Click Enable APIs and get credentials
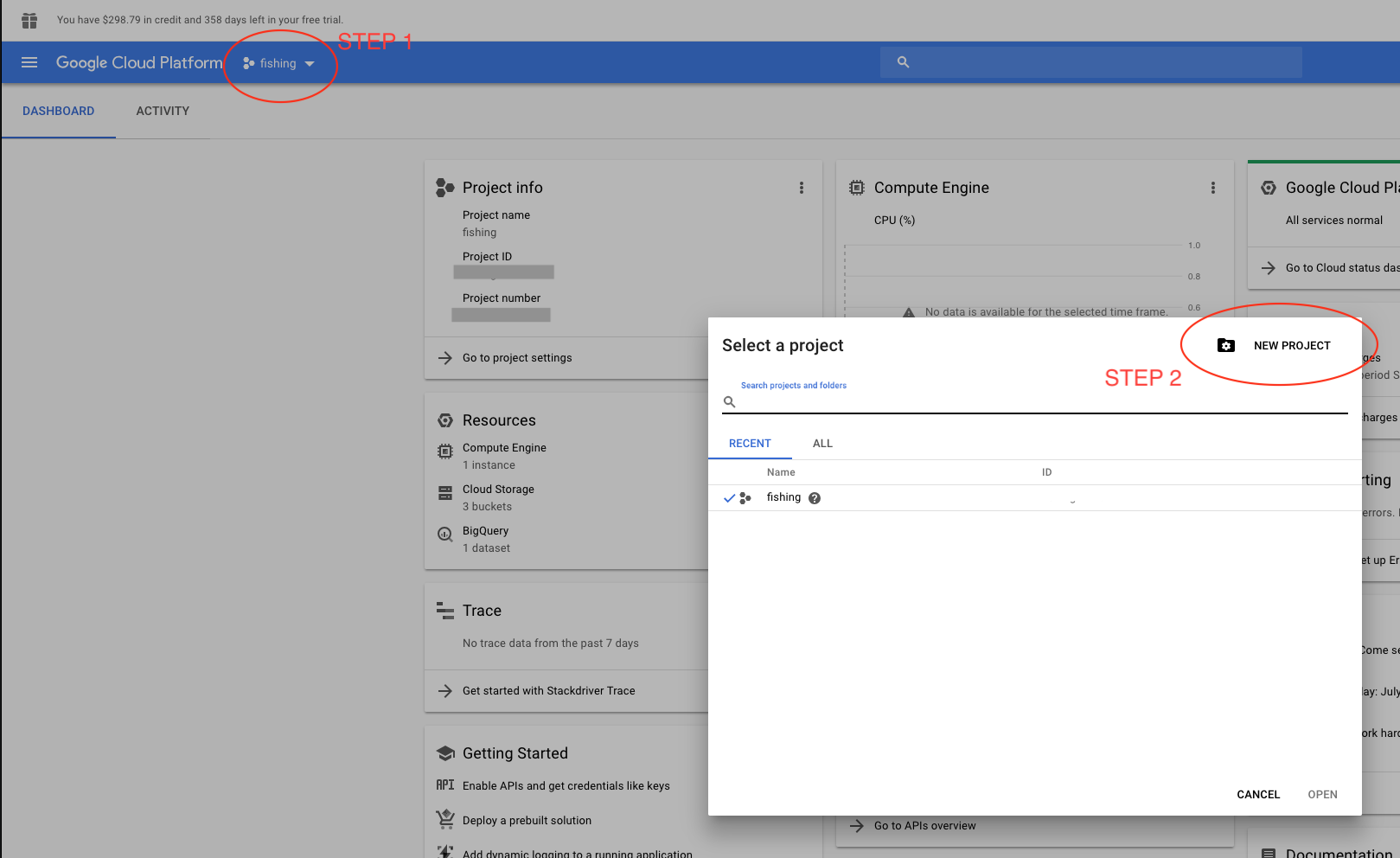Screen dimensions: 1400x858 (566, 786)
